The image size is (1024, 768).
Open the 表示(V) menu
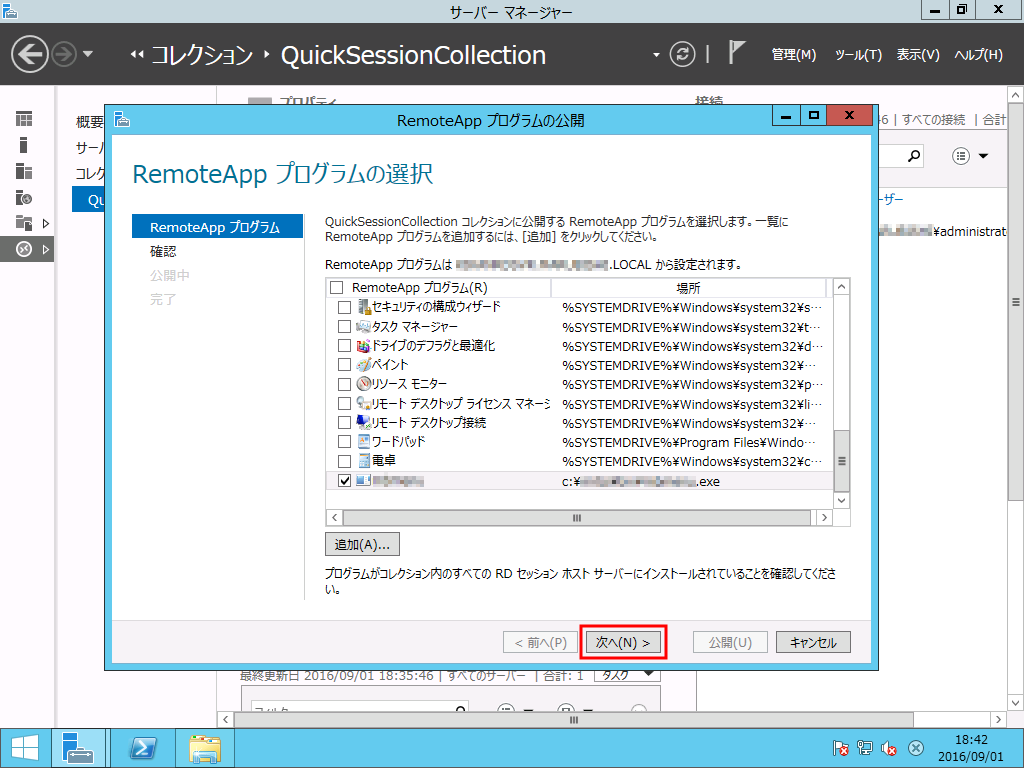[918, 55]
